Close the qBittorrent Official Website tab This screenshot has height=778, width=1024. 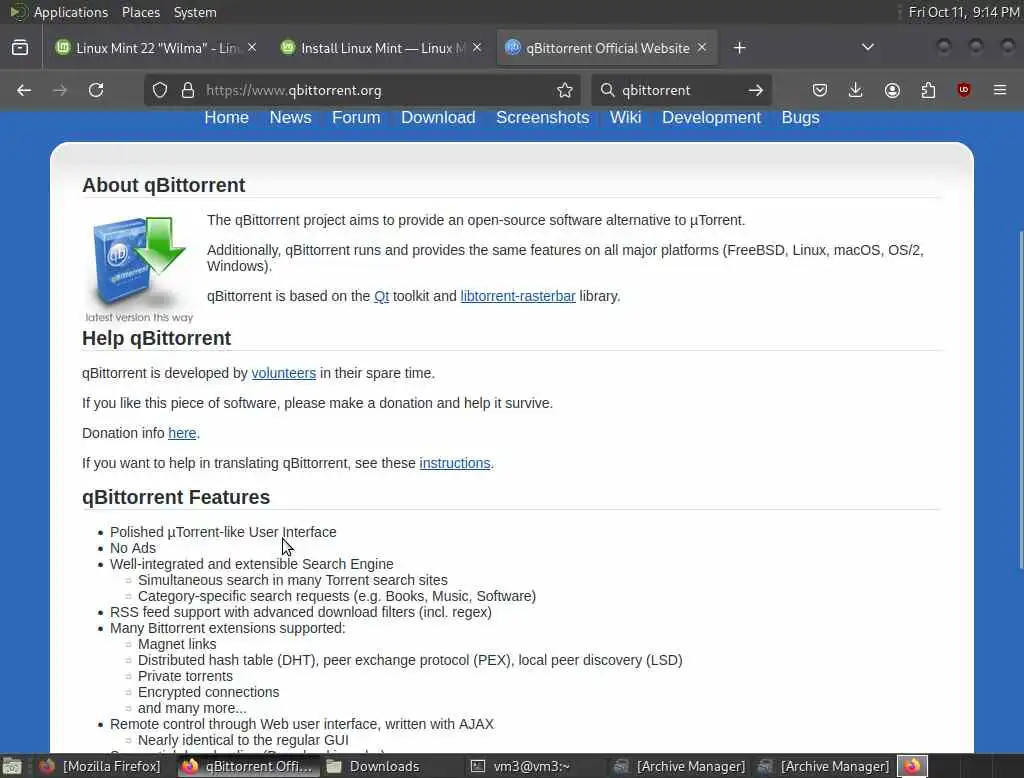(702, 48)
